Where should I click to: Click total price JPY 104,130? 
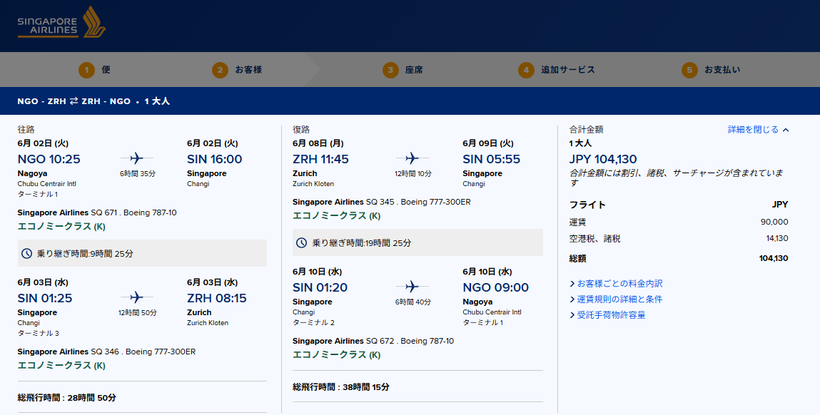click(x=603, y=159)
